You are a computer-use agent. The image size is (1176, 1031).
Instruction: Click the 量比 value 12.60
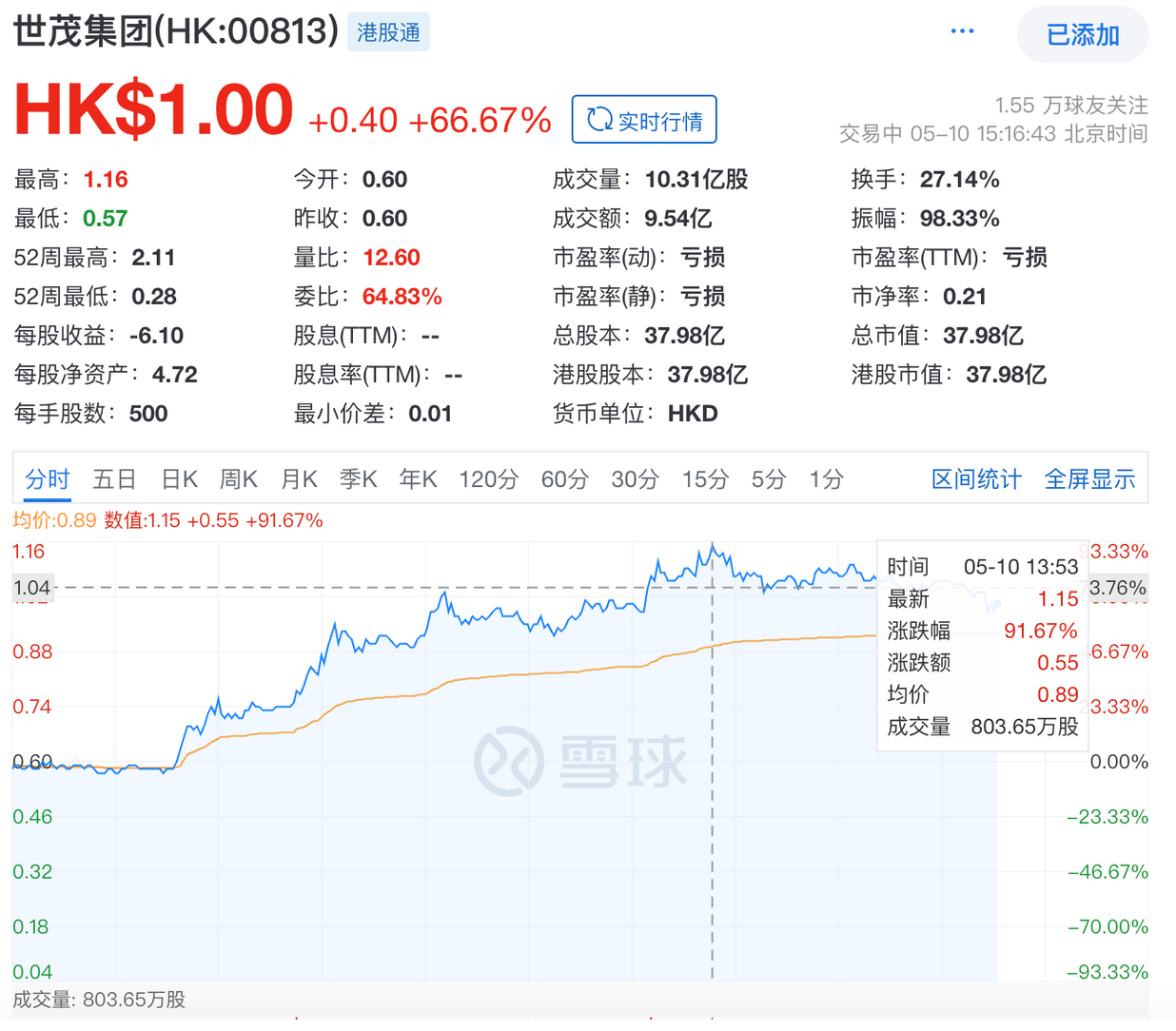(x=391, y=258)
